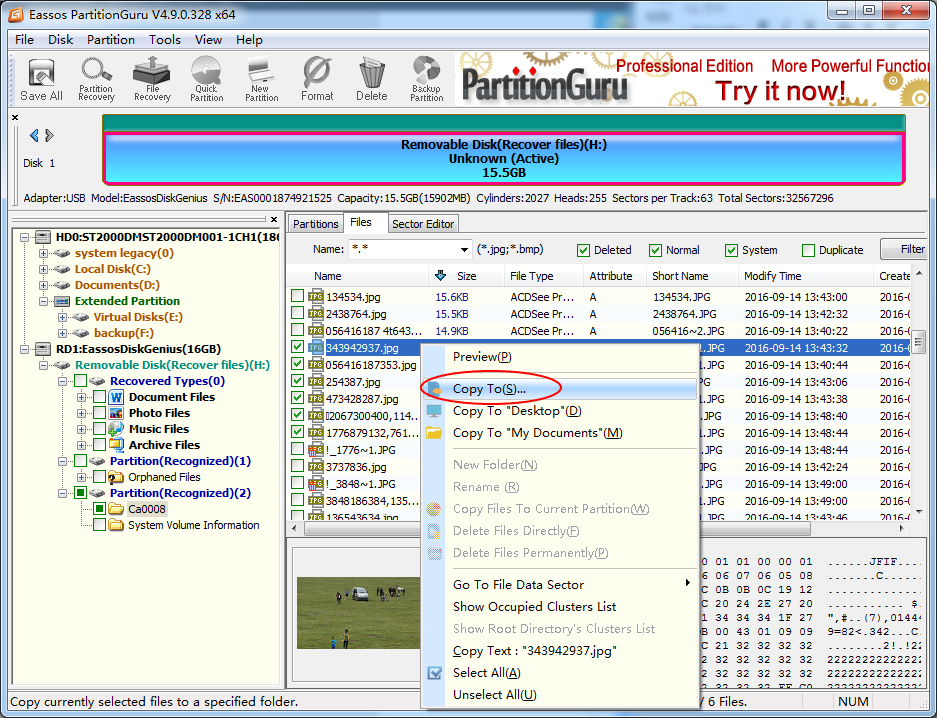This screenshot has width=937, height=718.
Task: Click the deleted file icon of !_1776~1.JPG
Action: coord(316,450)
